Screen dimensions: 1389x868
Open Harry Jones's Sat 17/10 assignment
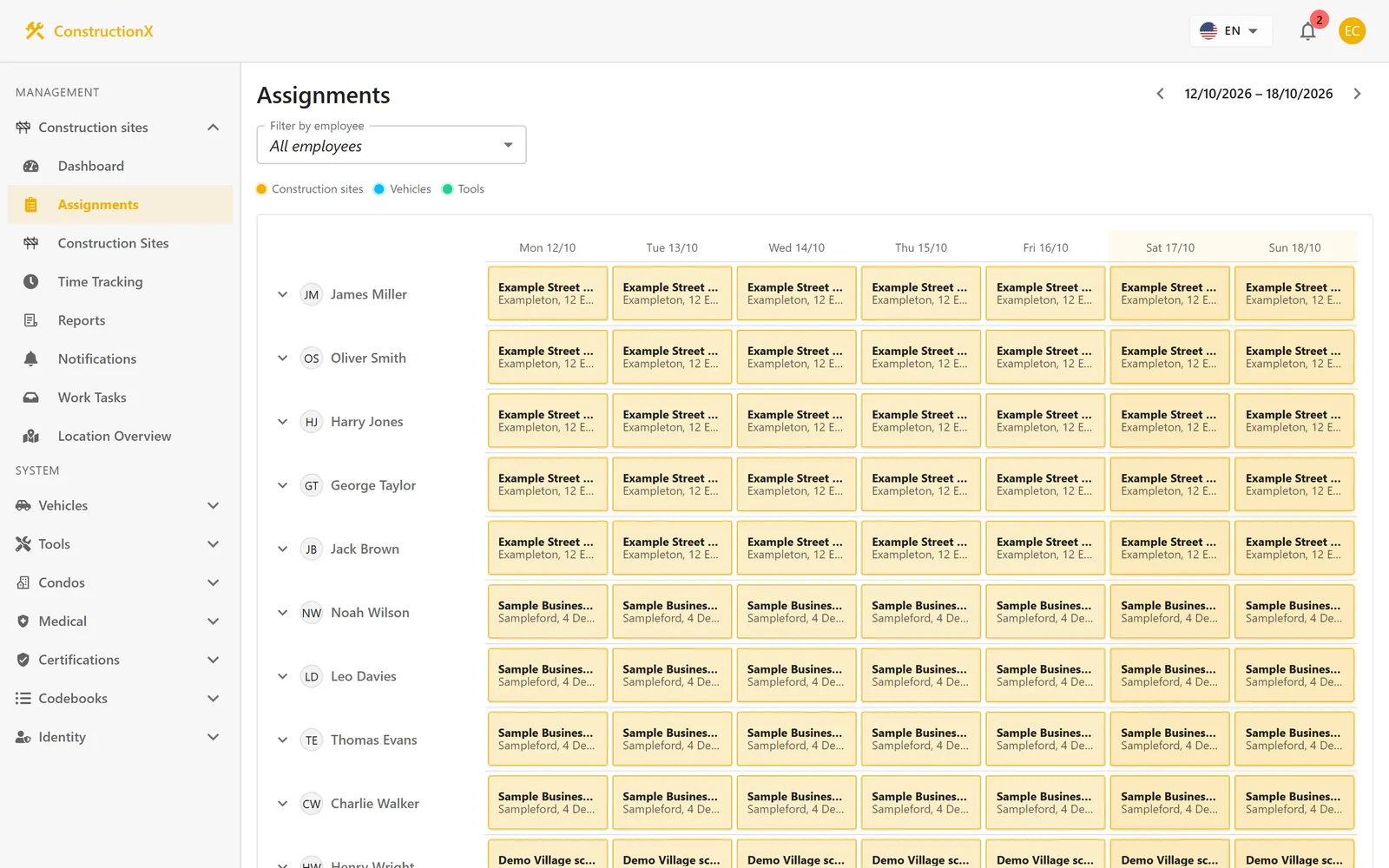(x=1170, y=421)
